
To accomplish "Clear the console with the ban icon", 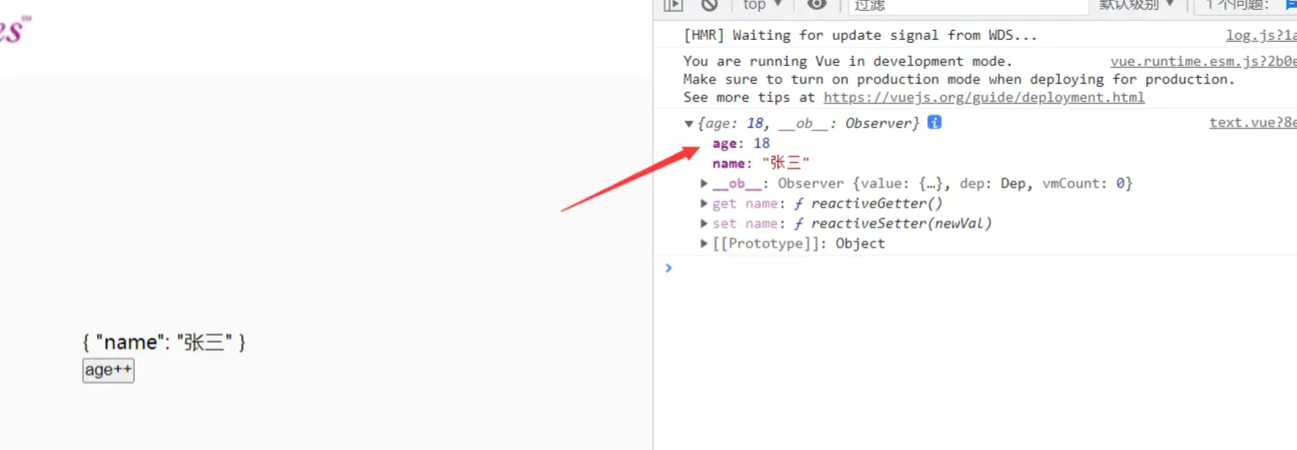I will click(709, 5).
